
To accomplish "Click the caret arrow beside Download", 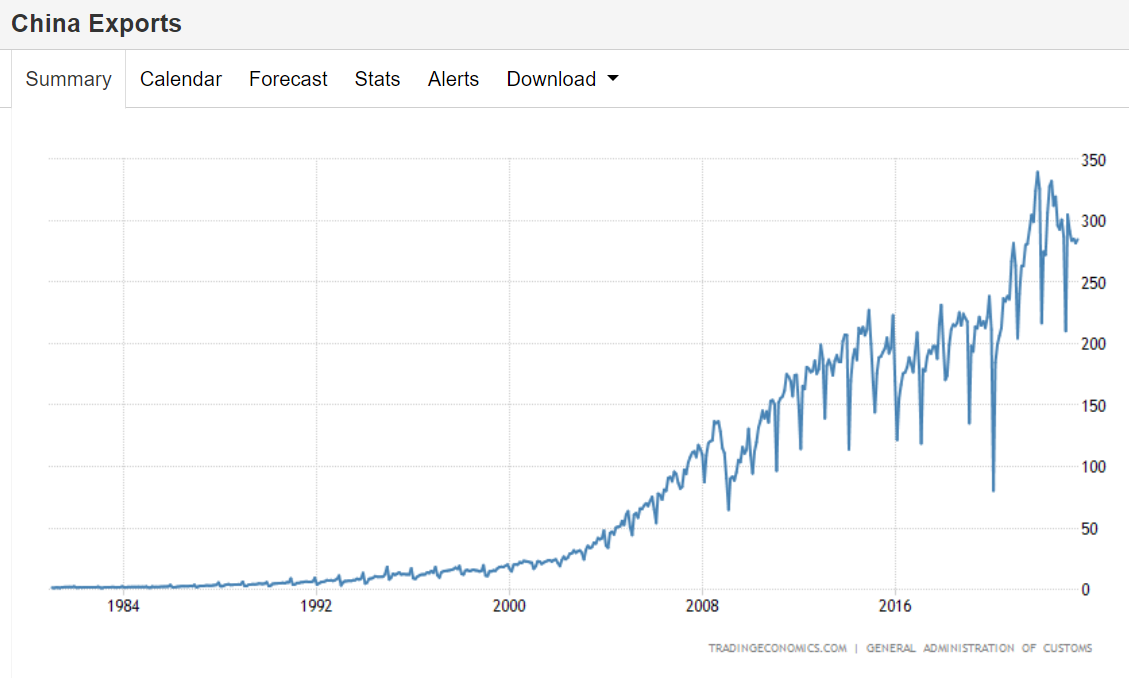I will point(613,79).
